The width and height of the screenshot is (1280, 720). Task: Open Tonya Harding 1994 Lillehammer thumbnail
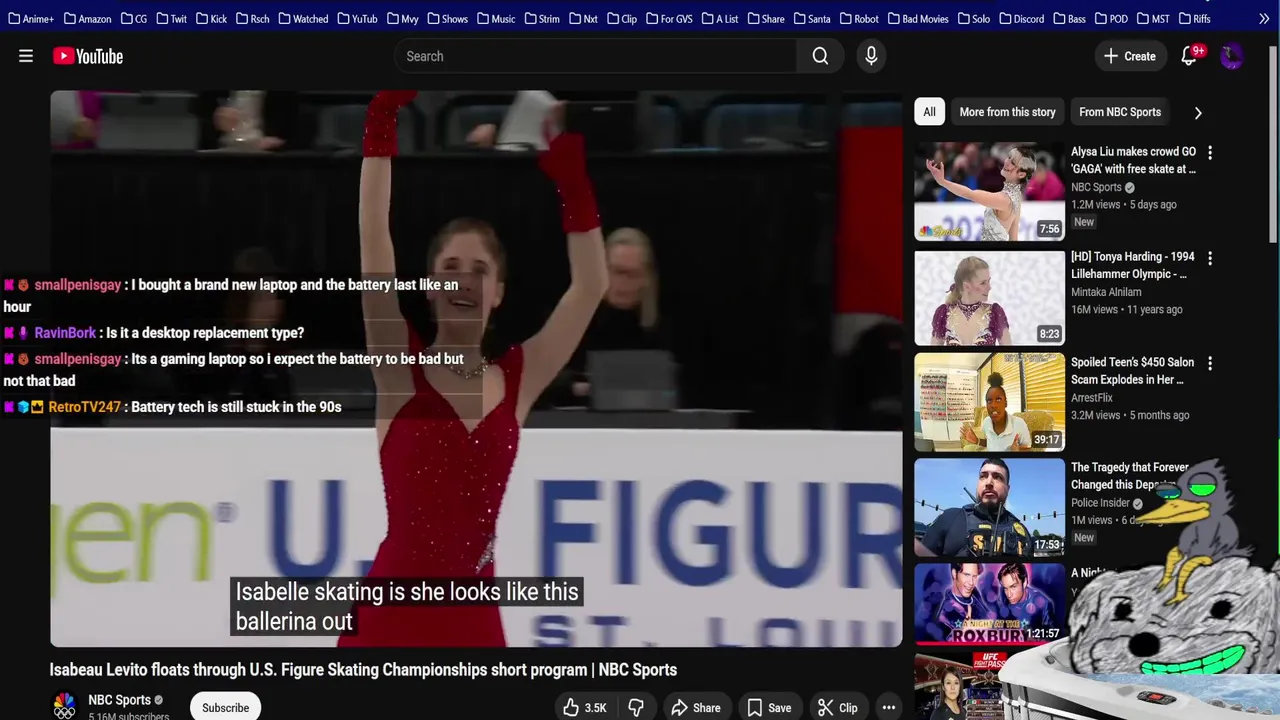989,298
